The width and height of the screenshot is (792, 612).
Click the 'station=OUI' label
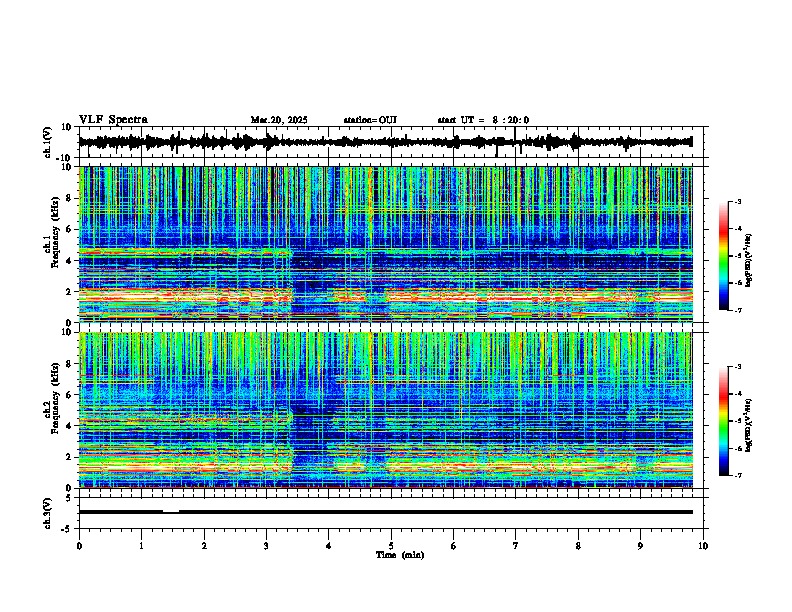point(370,120)
